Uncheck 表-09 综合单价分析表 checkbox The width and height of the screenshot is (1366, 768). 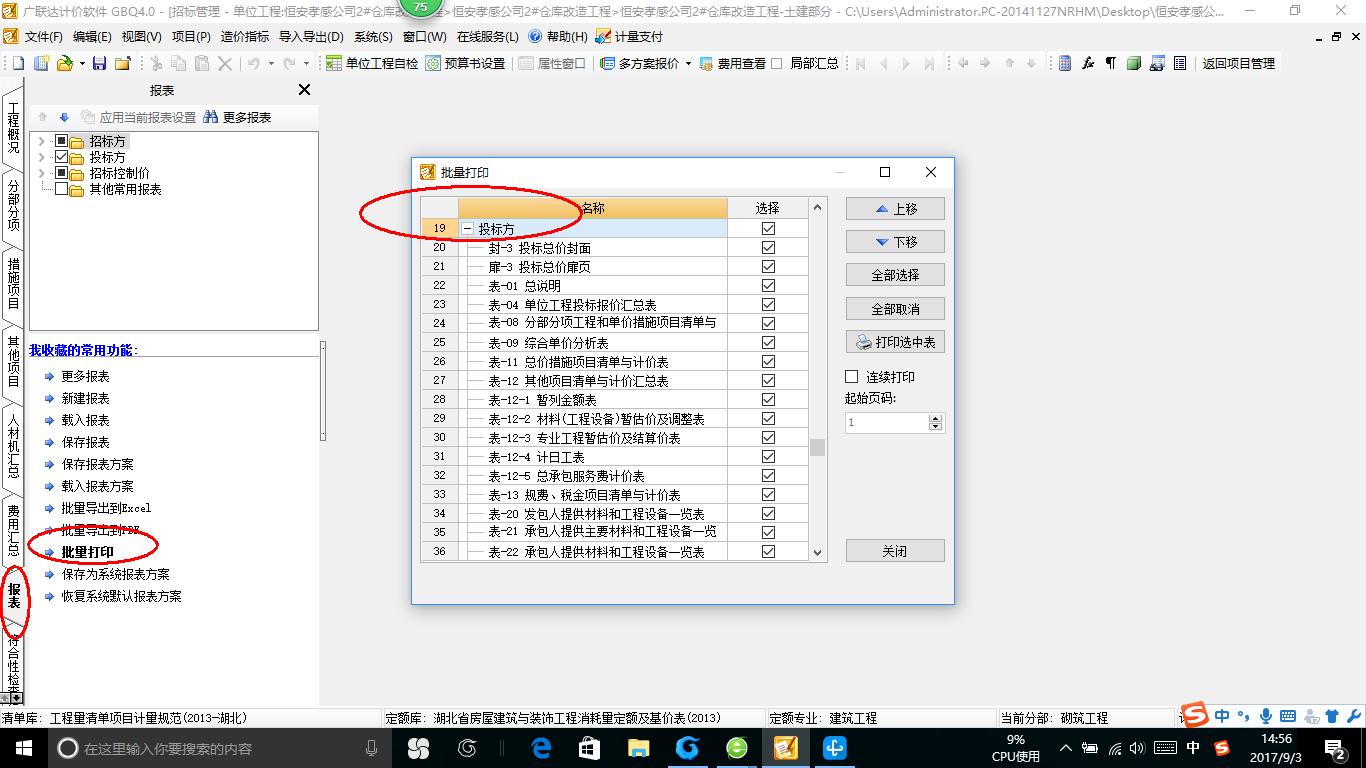pyautogui.click(x=768, y=342)
